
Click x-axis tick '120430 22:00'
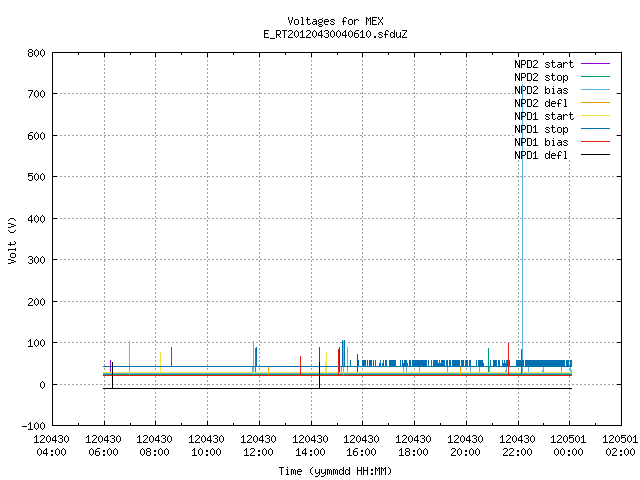(517, 446)
